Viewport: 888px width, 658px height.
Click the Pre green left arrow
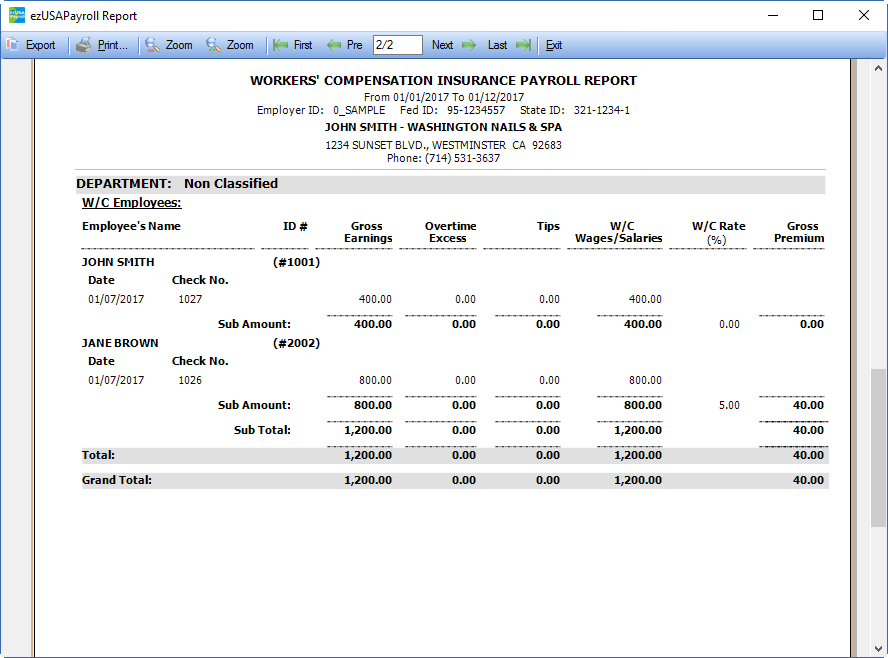coord(333,45)
